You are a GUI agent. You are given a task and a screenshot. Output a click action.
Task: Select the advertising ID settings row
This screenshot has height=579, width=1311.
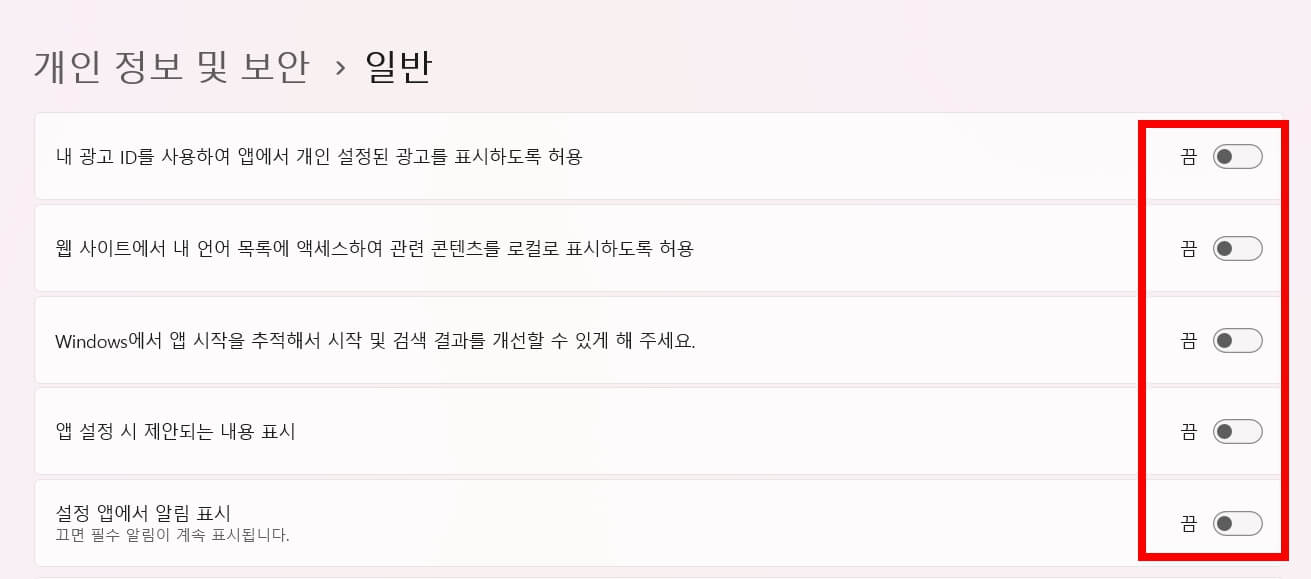600,157
